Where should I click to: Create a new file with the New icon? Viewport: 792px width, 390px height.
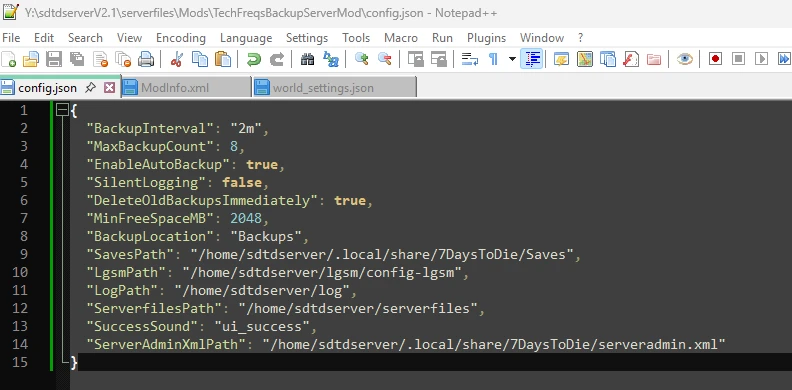(x=9, y=59)
